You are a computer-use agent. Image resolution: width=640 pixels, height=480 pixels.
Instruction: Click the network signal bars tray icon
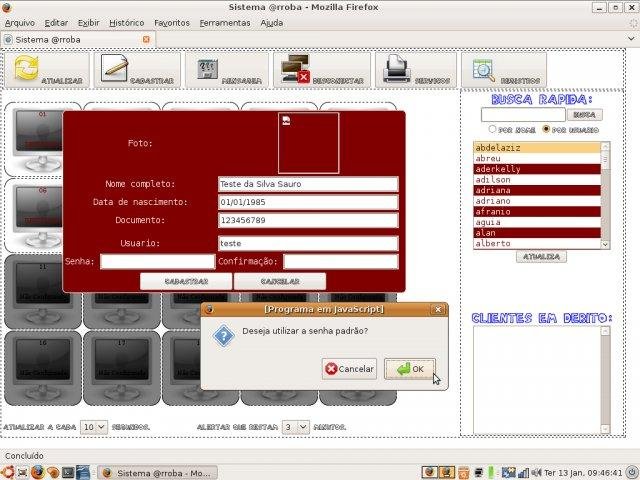pos(523,473)
